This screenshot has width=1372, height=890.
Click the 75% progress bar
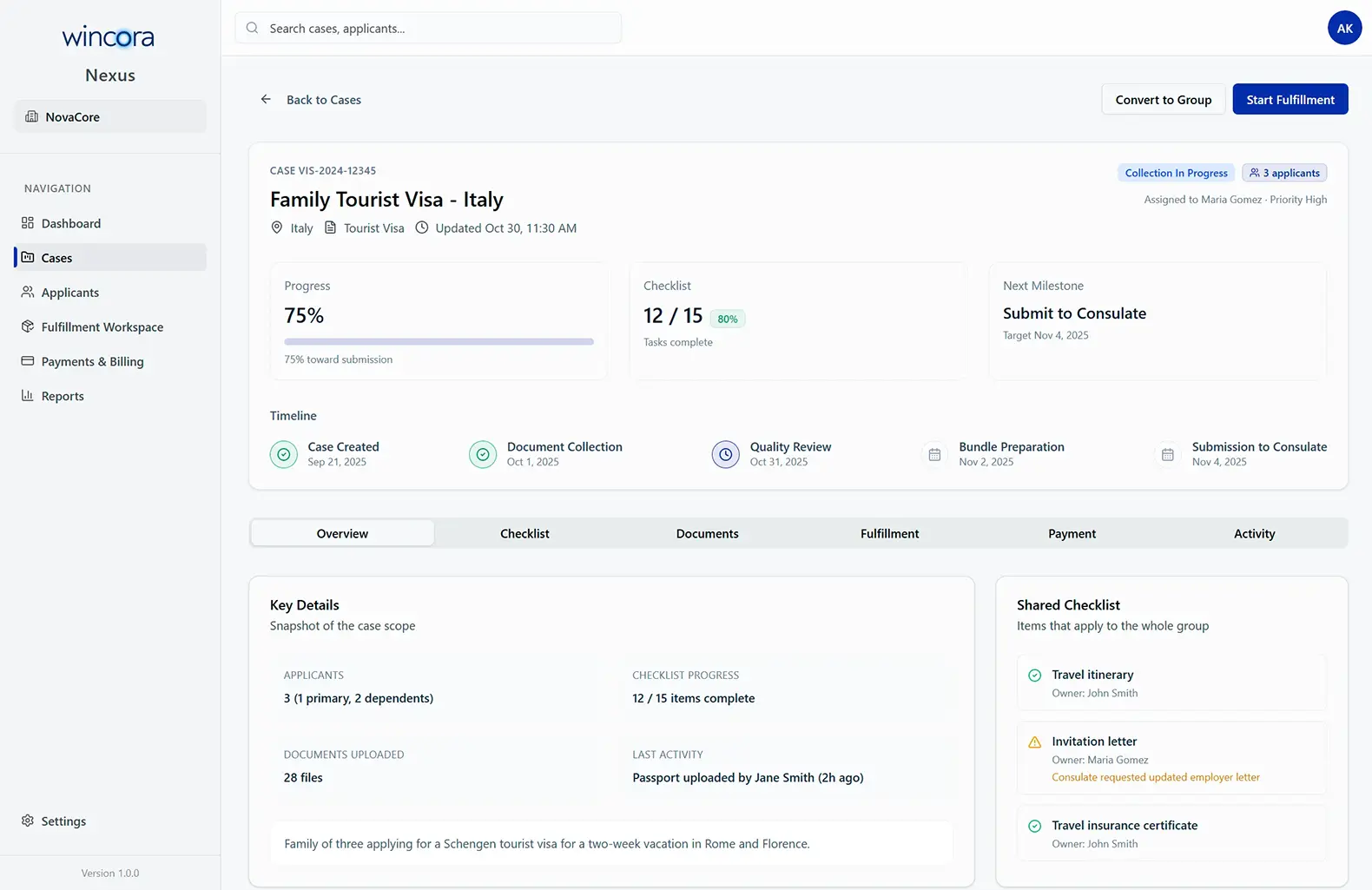pos(439,342)
